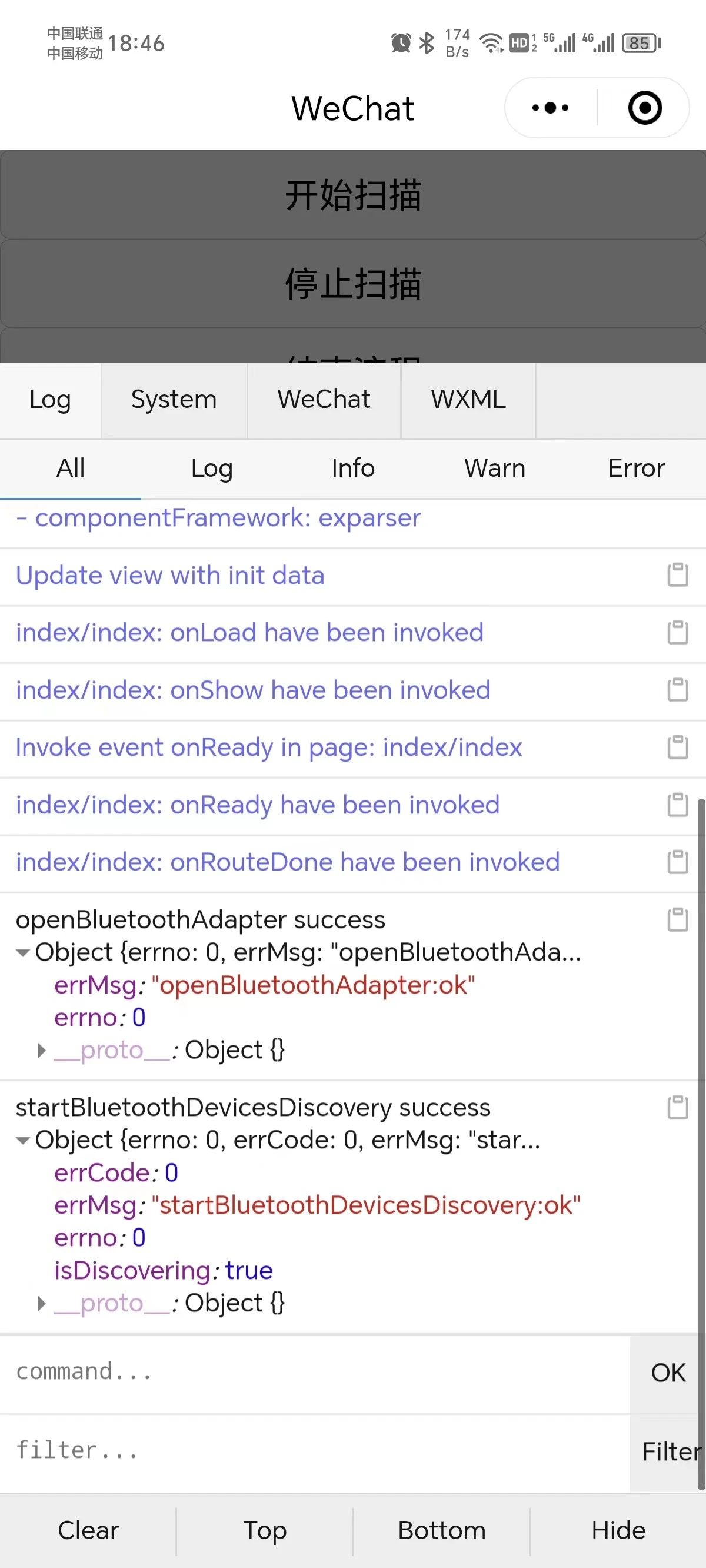Show only Warn level logs
706x1568 pixels.
click(495, 468)
